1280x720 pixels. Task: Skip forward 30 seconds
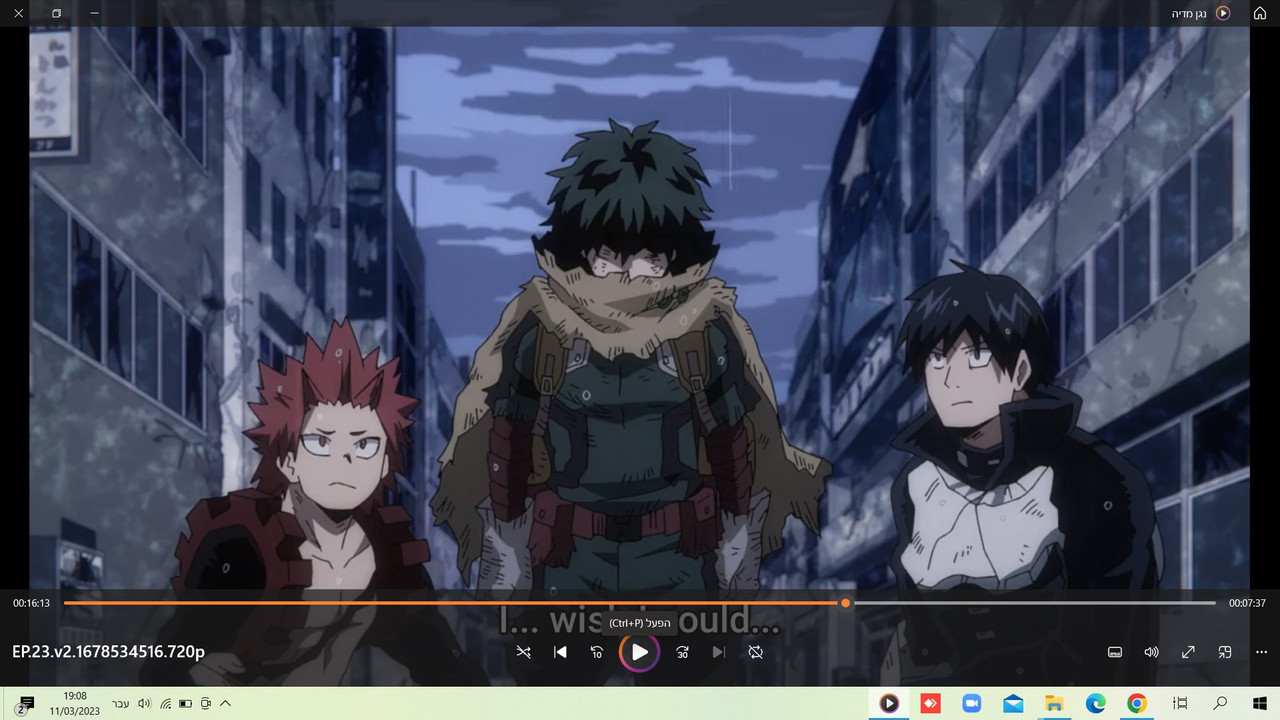pos(682,652)
